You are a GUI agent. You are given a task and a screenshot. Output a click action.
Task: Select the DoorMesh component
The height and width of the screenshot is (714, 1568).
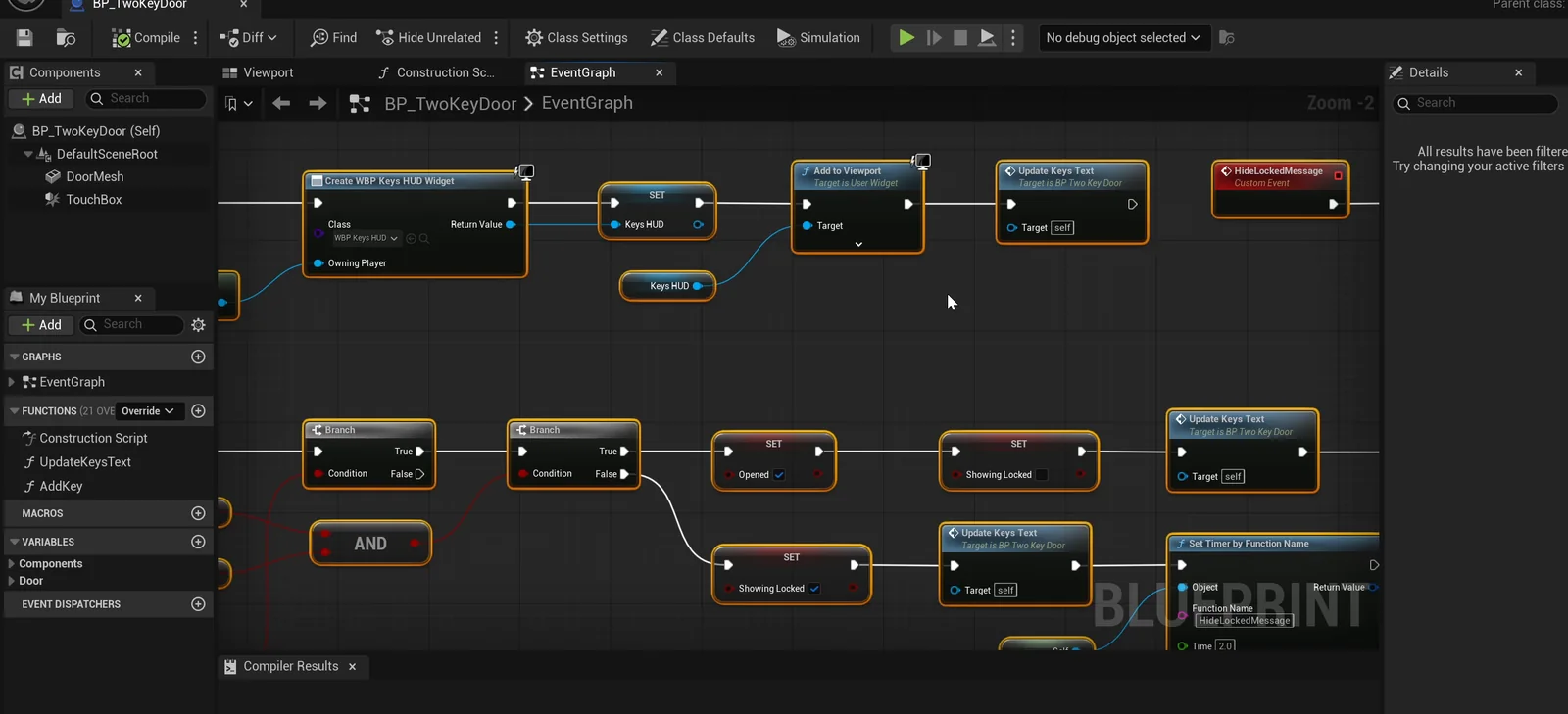tap(94, 177)
